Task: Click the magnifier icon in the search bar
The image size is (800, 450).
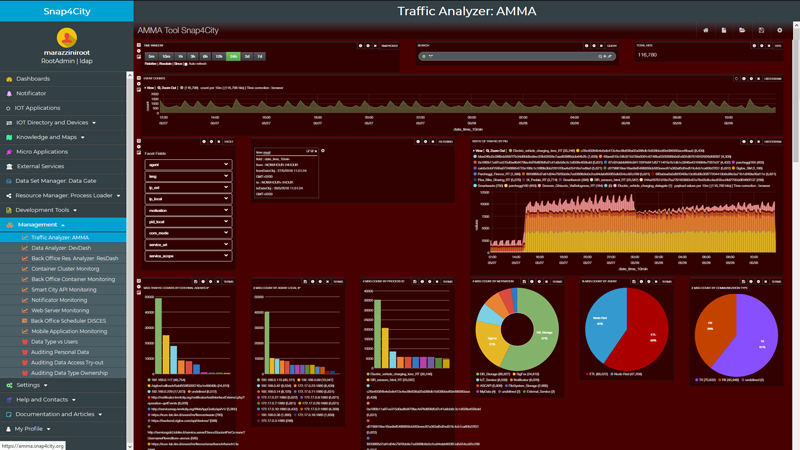Action: point(601,57)
